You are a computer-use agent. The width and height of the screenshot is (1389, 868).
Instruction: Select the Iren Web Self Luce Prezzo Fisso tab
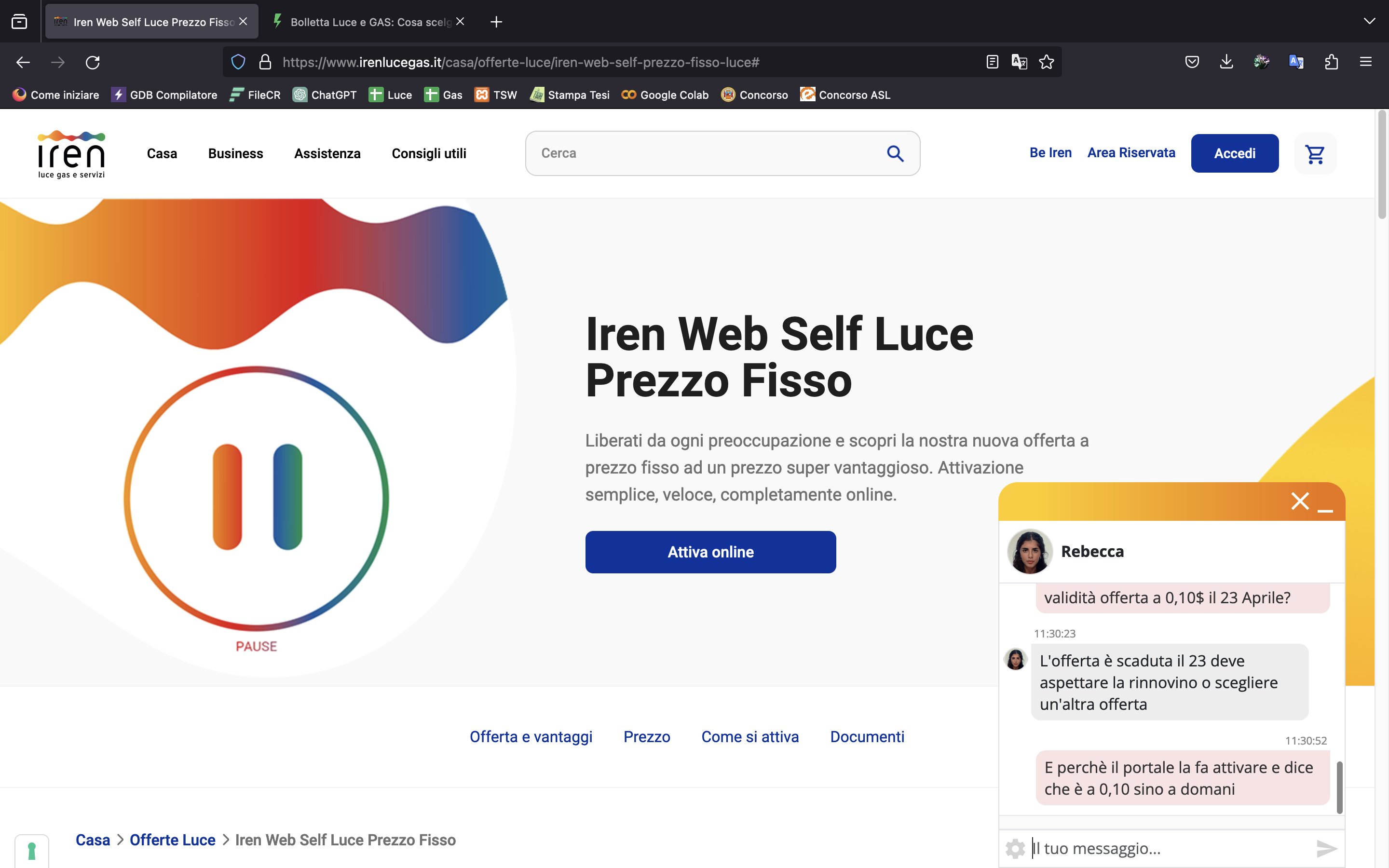tap(151, 22)
